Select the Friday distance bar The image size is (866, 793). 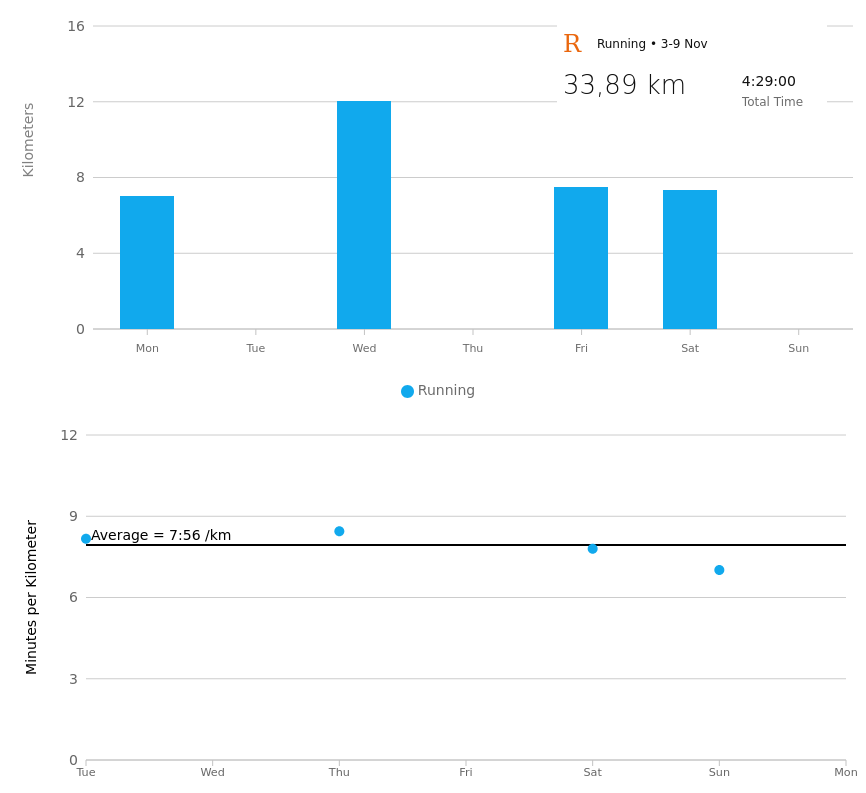(x=581, y=258)
